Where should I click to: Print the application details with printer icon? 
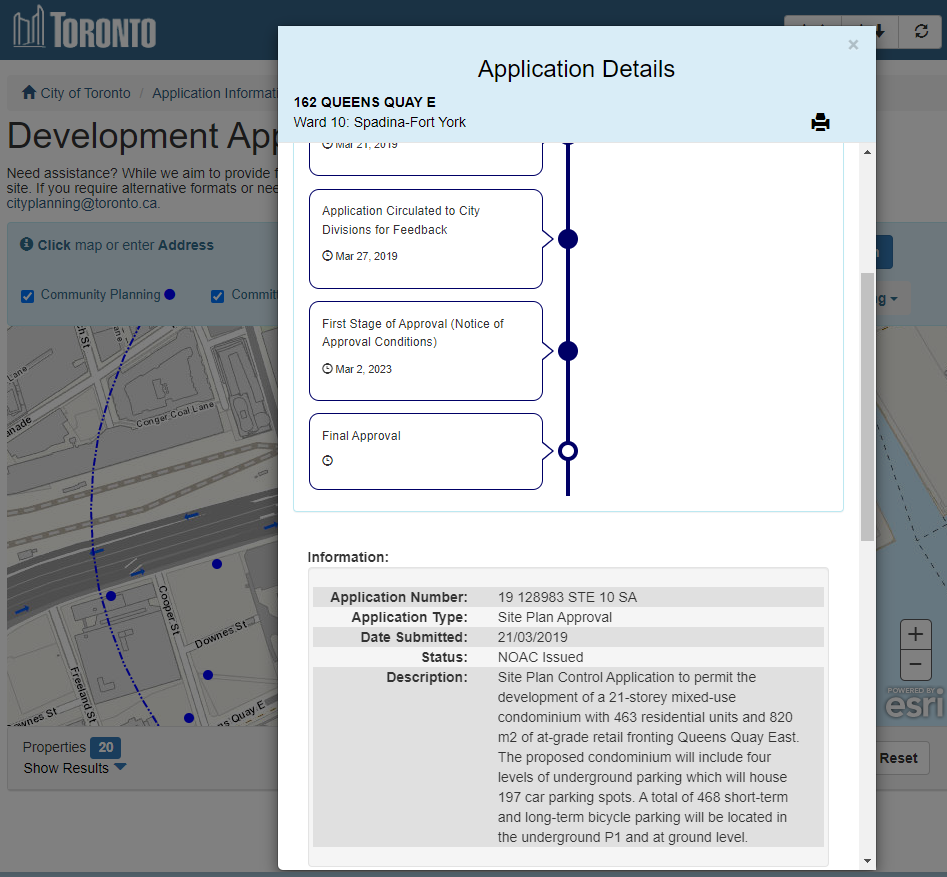pos(820,123)
